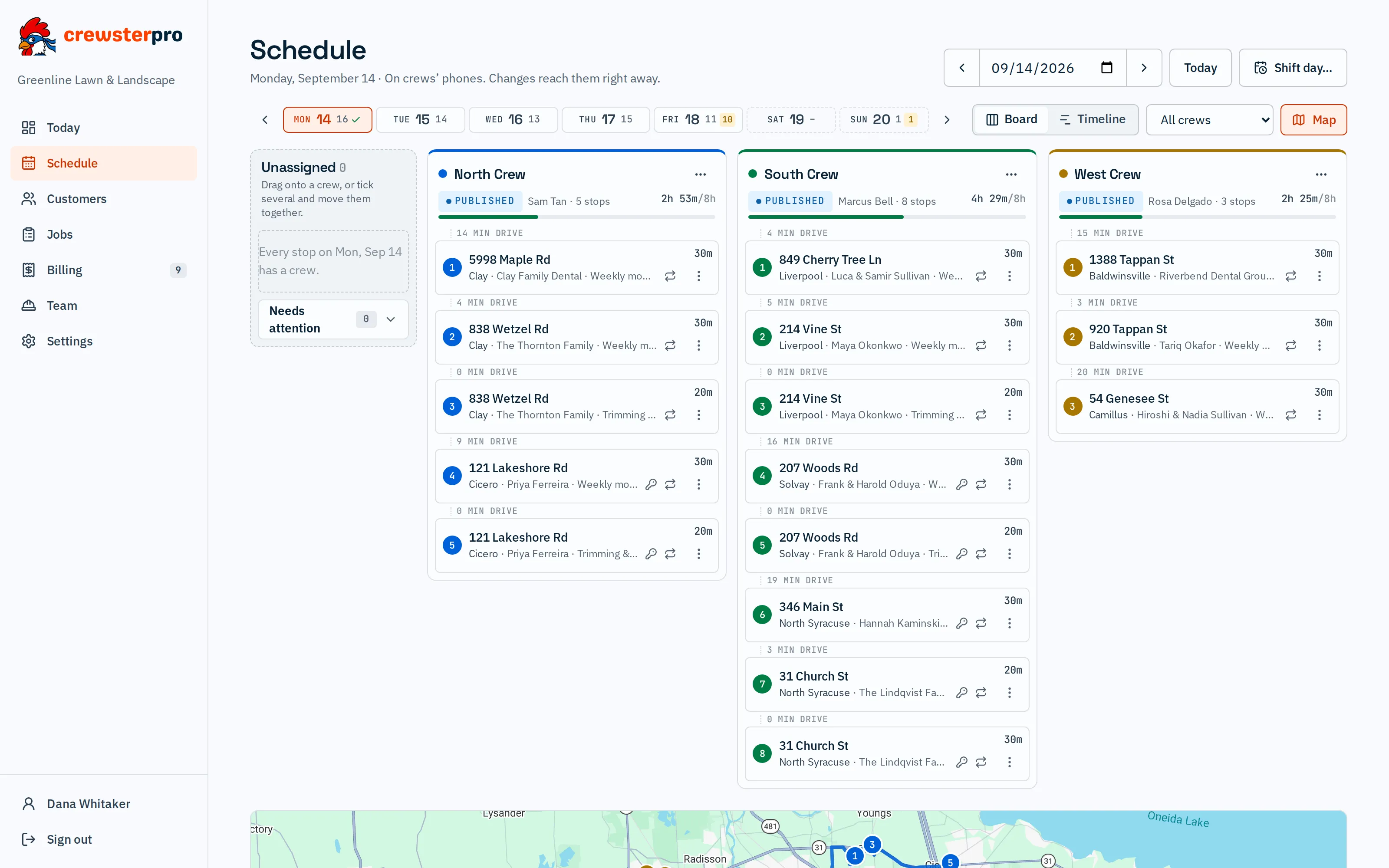Open the North Crew options menu

coord(700,174)
